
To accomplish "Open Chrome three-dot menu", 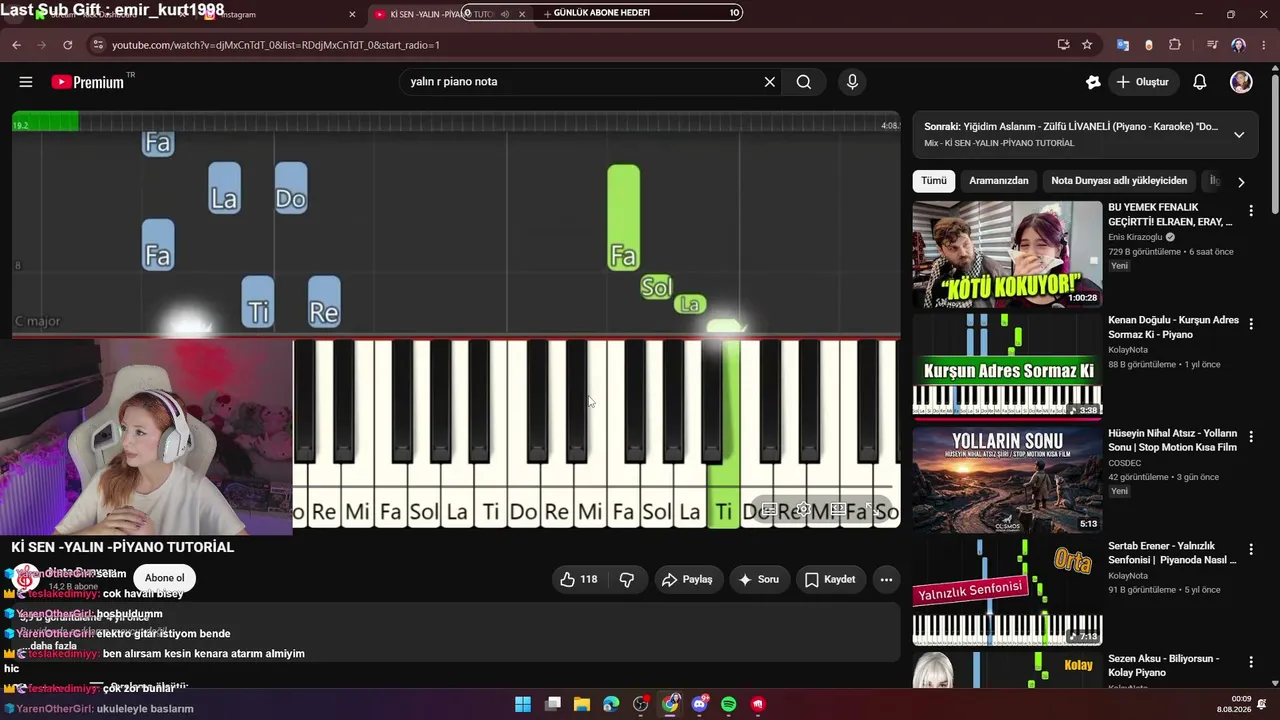I will 1264,45.
